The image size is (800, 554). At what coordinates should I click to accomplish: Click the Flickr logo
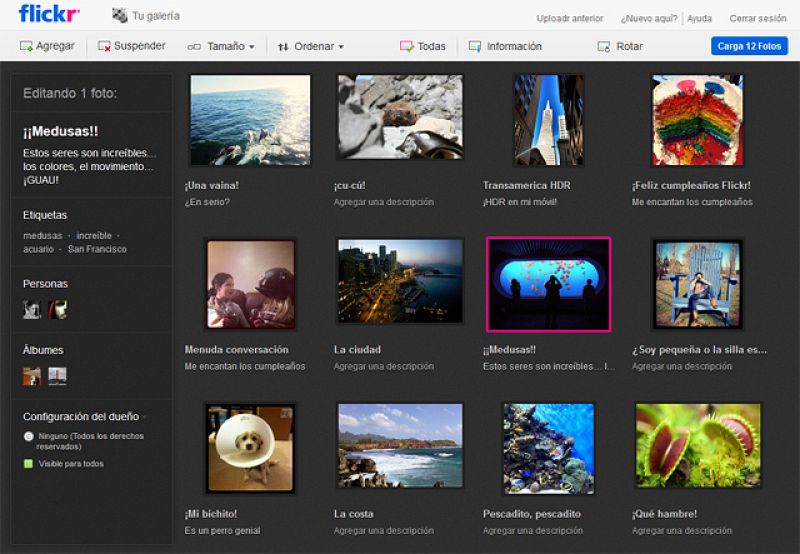(x=49, y=14)
